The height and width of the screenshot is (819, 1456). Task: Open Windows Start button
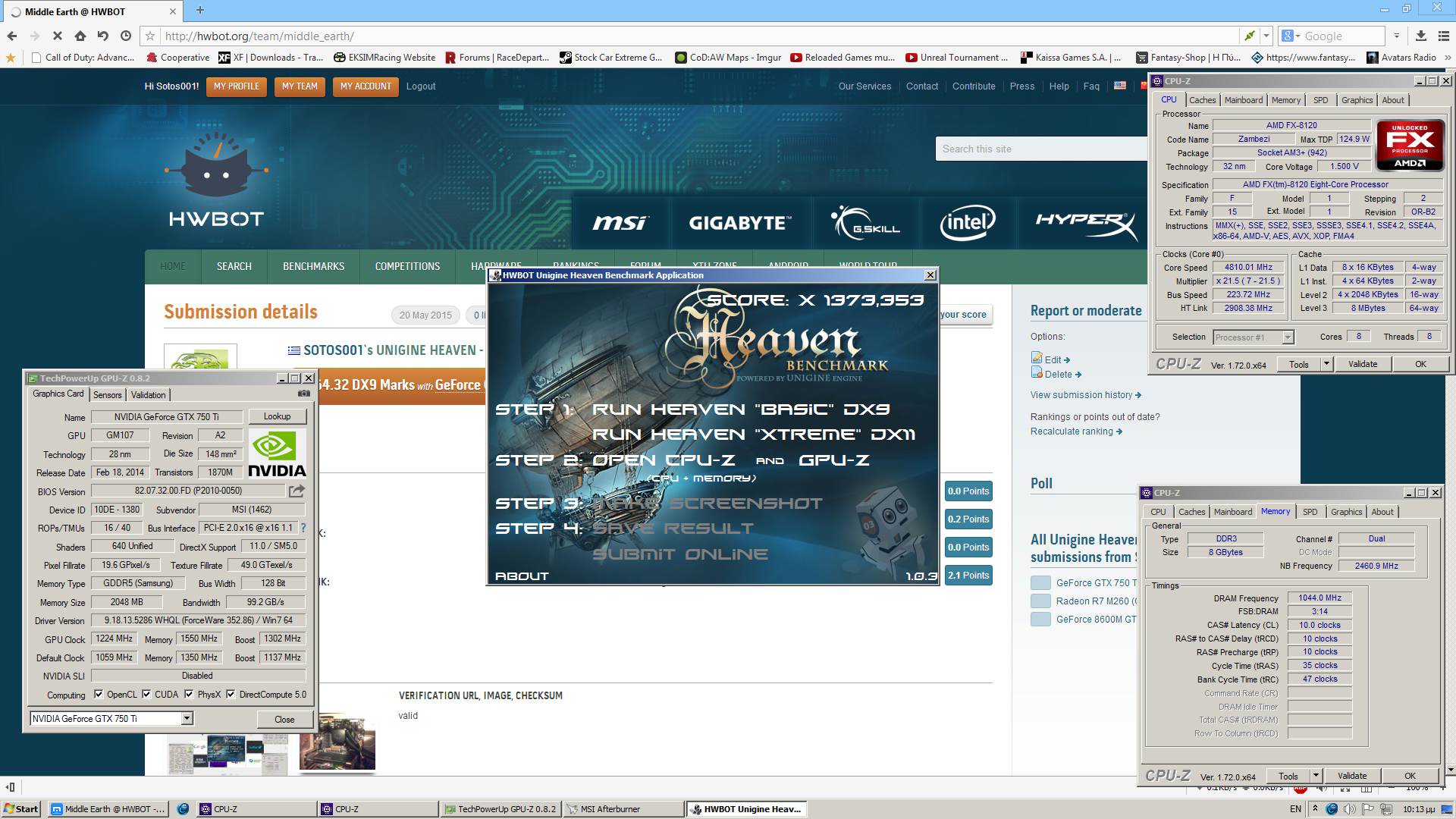pyautogui.click(x=21, y=809)
